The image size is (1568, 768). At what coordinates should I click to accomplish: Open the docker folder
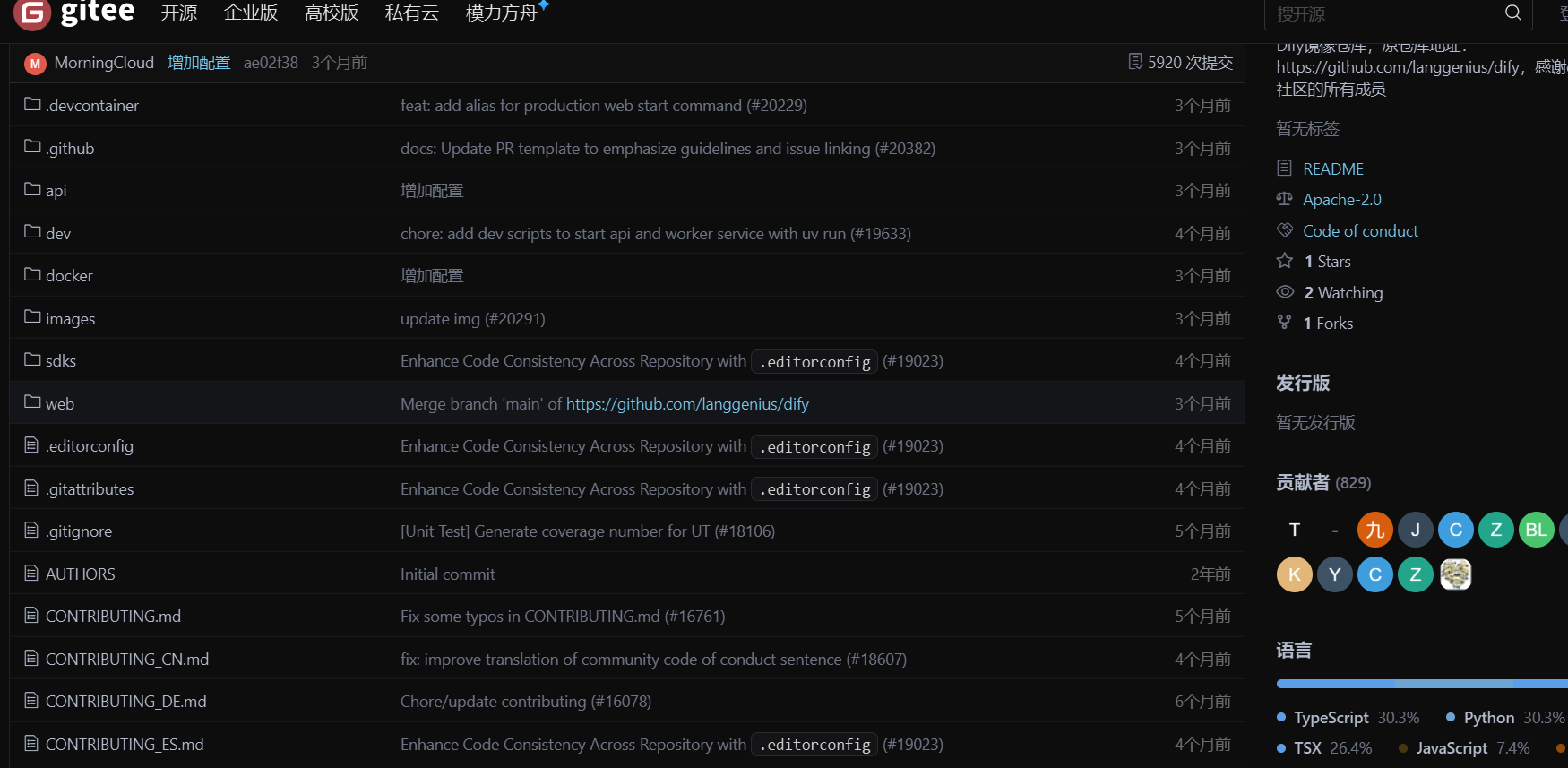point(69,276)
